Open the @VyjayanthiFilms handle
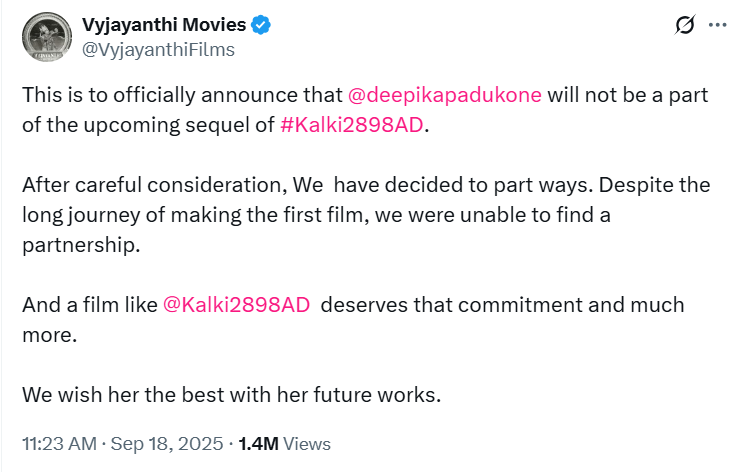Screen dimensions: 749x472 click(158, 49)
